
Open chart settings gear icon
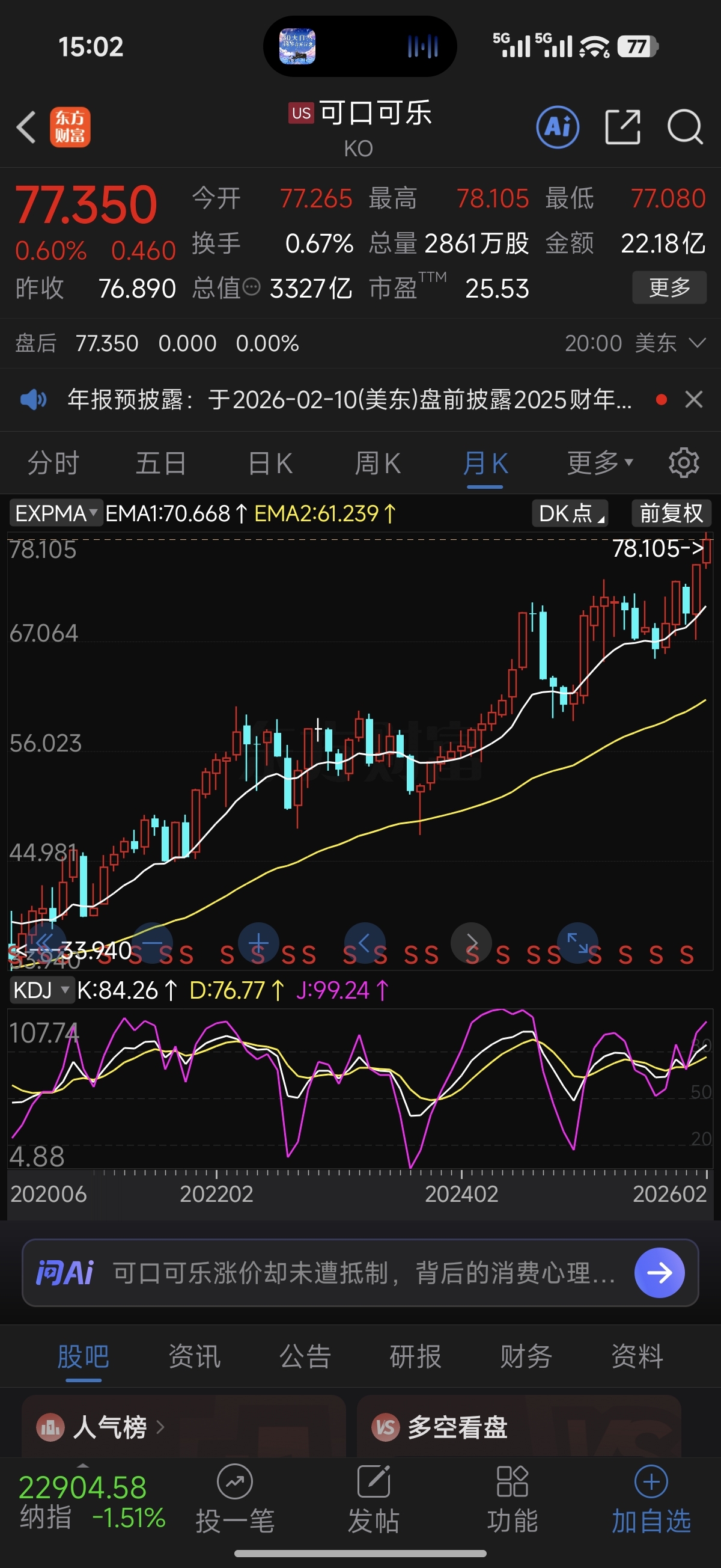(684, 463)
